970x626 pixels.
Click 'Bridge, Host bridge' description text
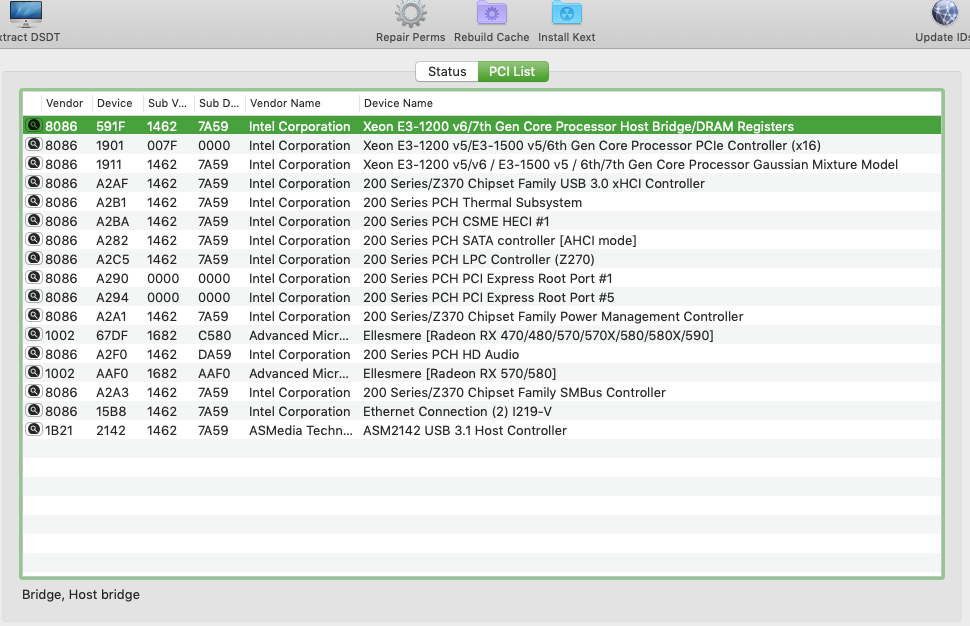81,594
